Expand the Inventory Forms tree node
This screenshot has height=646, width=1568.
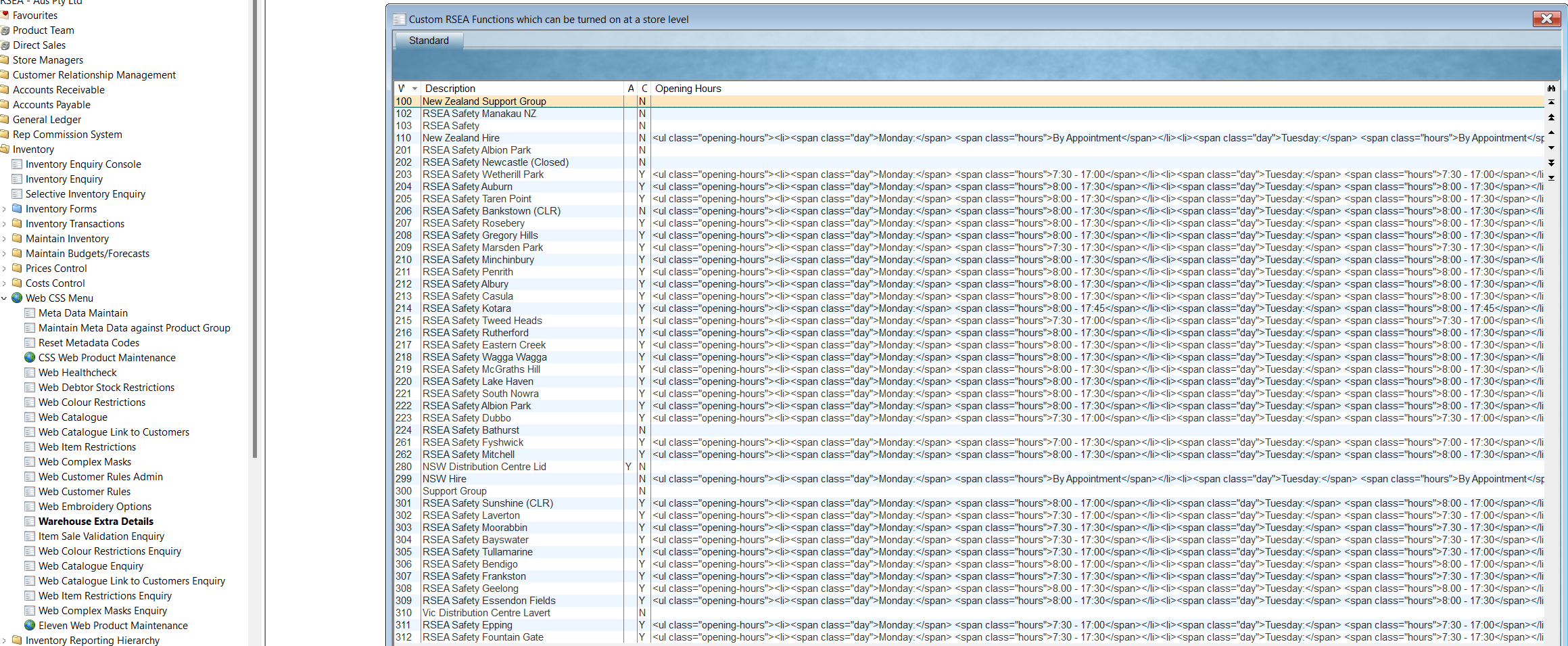click(4, 209)
